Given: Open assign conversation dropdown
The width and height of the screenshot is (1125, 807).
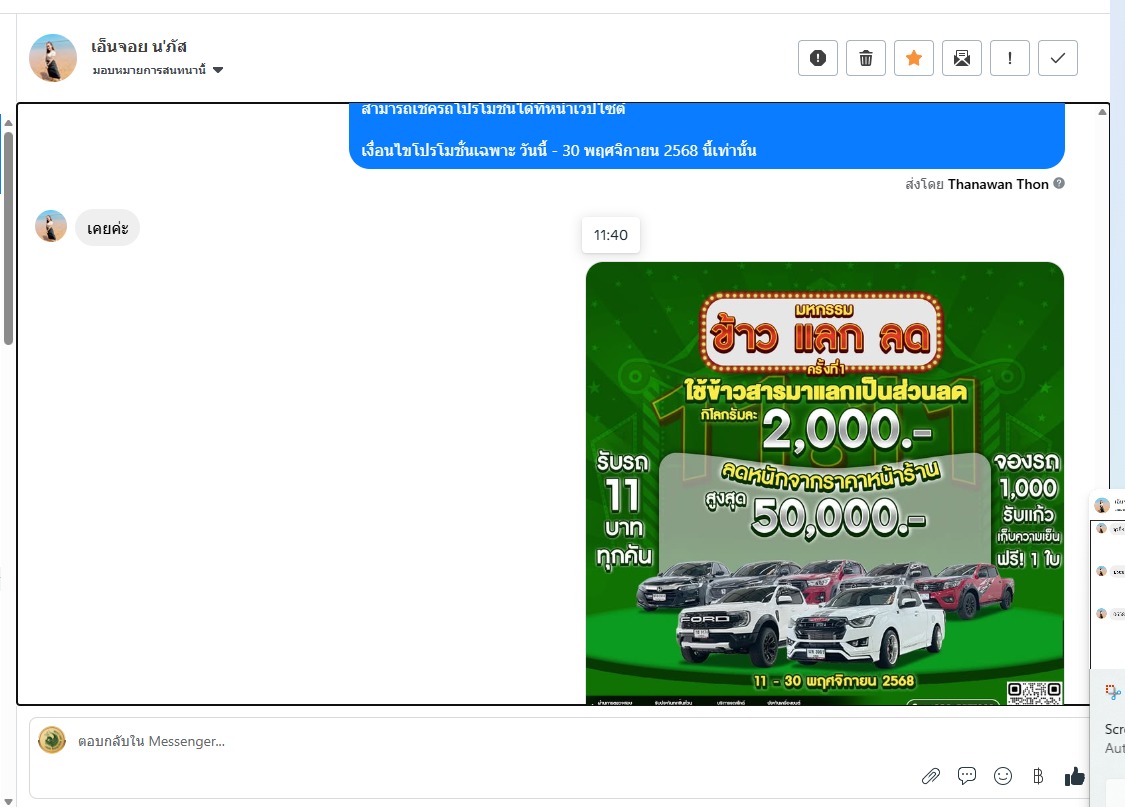Looking at the screenshot, I should pyautogui.click(x=158, y=70).
